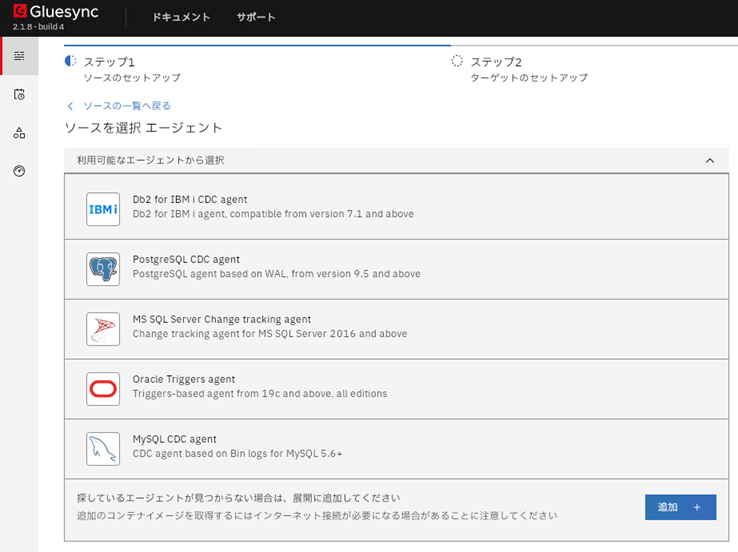
Task: Click the MySQL dolphin logo
Action: 103,449
